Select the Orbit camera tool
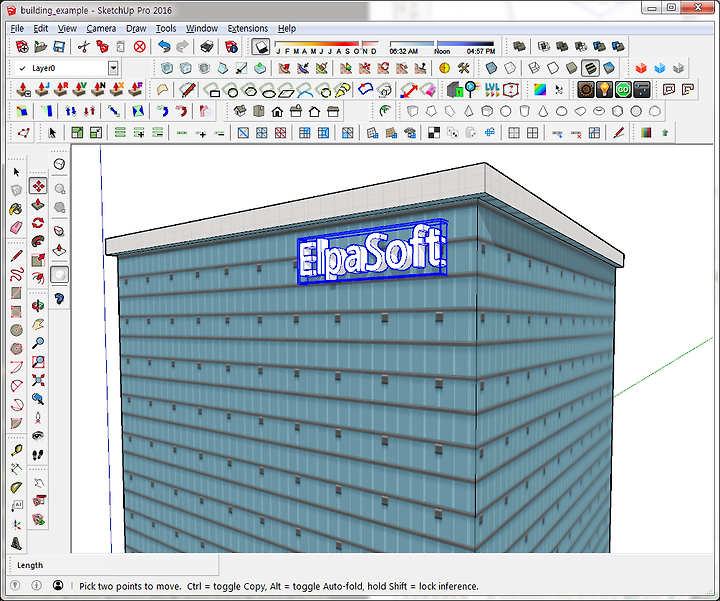The image size is (720, 601). click(x=38, y=306)
